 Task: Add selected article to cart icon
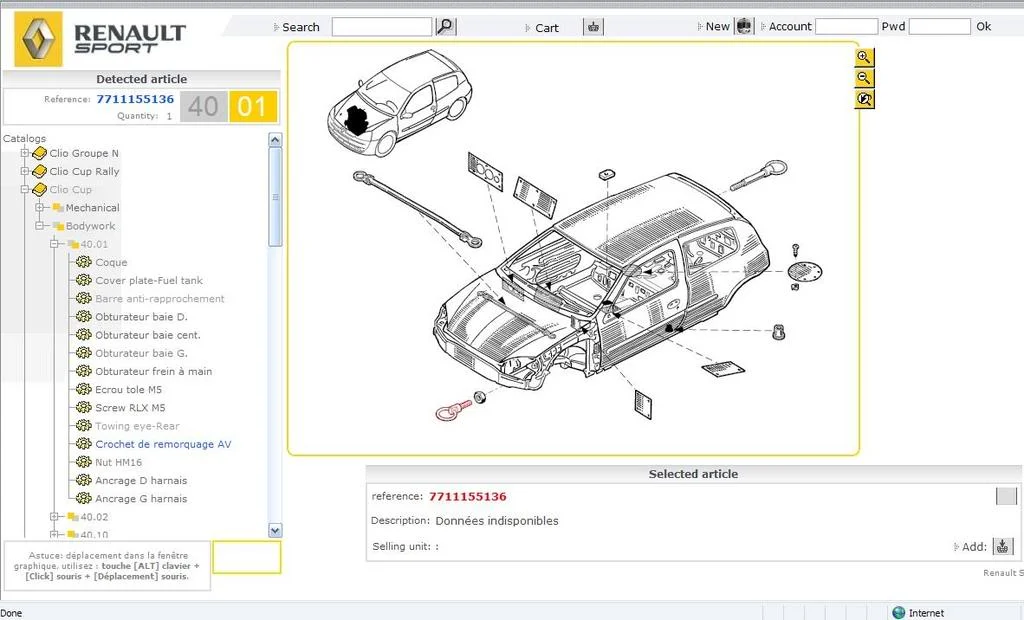pyautogui.click(x=1002, y=546)
